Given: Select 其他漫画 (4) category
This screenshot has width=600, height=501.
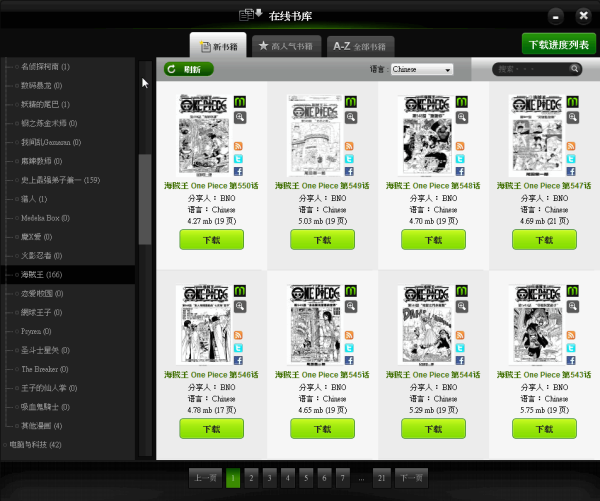Looking at the screenshot, I should 41,426.
